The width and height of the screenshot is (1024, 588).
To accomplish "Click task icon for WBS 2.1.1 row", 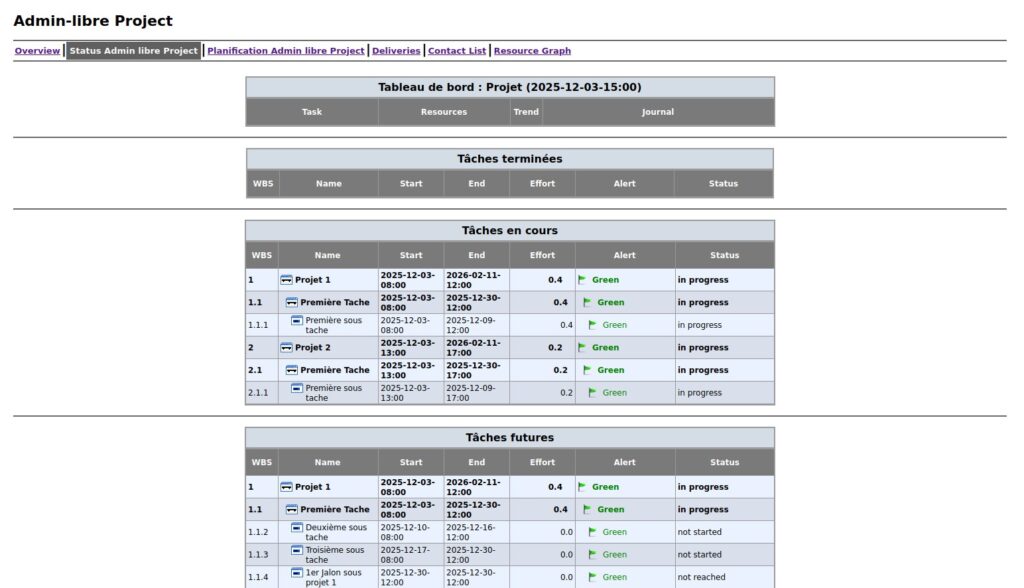I will pos(297,388).
